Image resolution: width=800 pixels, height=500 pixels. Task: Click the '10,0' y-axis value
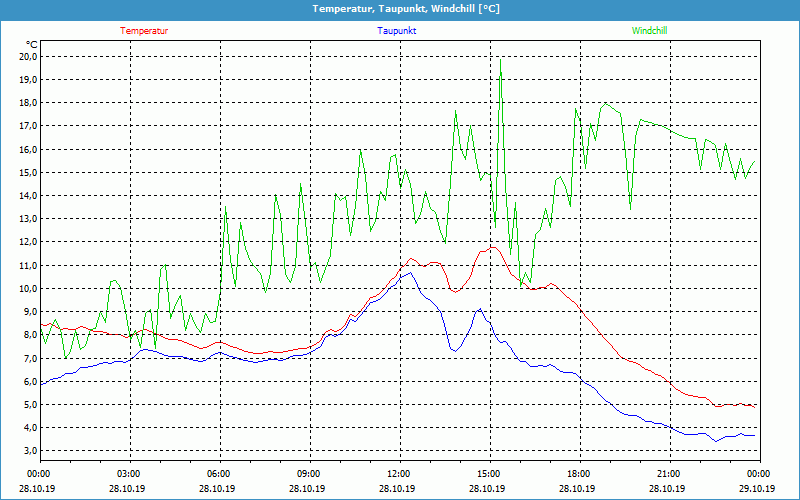tap(28, 288)
